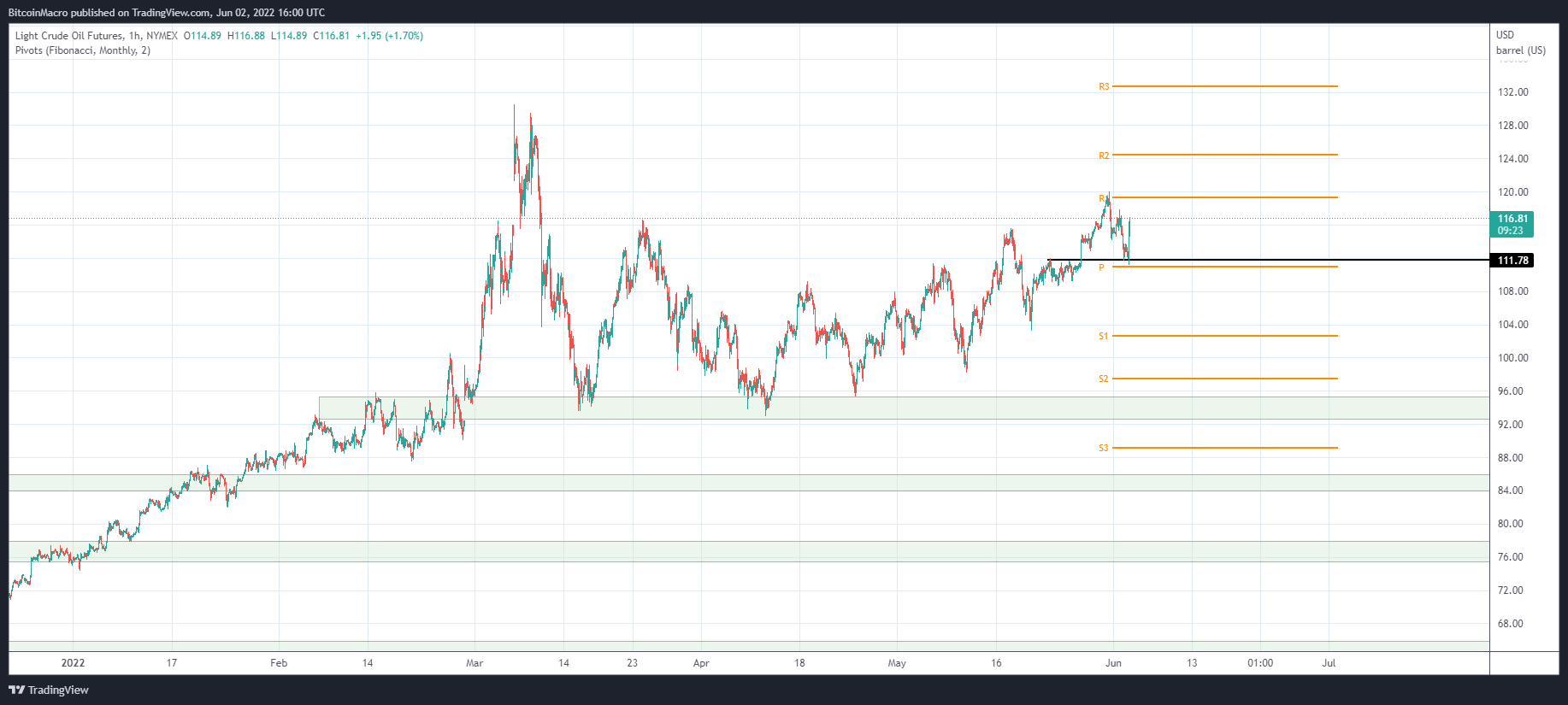
Task: Select the black horizontal line at 111.78
Action: pos(1268,260)
